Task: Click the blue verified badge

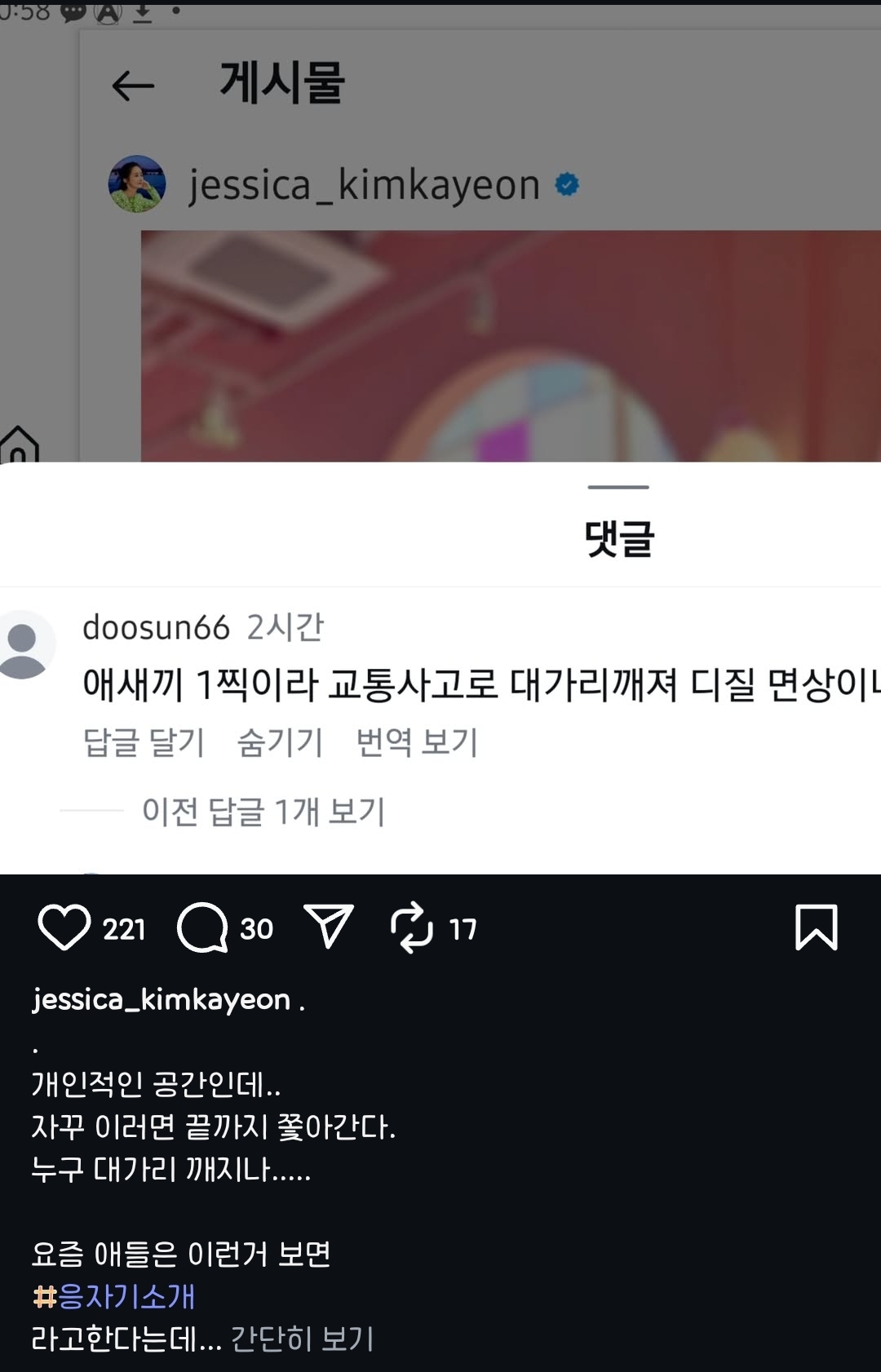Action: (567, 184)
